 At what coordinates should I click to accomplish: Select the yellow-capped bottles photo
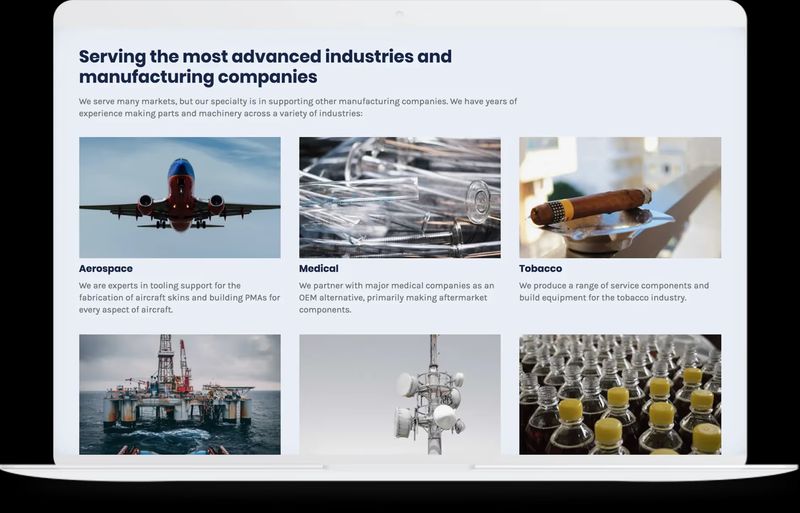tap(620, 394)
